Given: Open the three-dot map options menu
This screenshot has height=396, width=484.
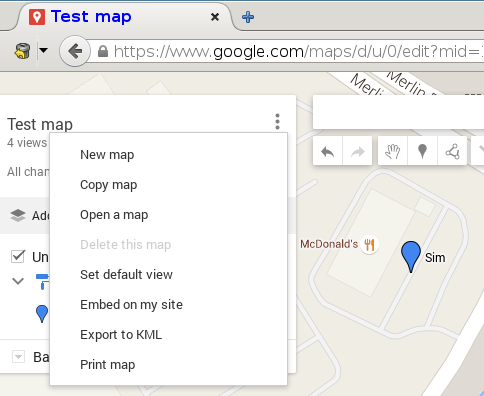Looking at the screenshot, I should [x=277, y=121].
